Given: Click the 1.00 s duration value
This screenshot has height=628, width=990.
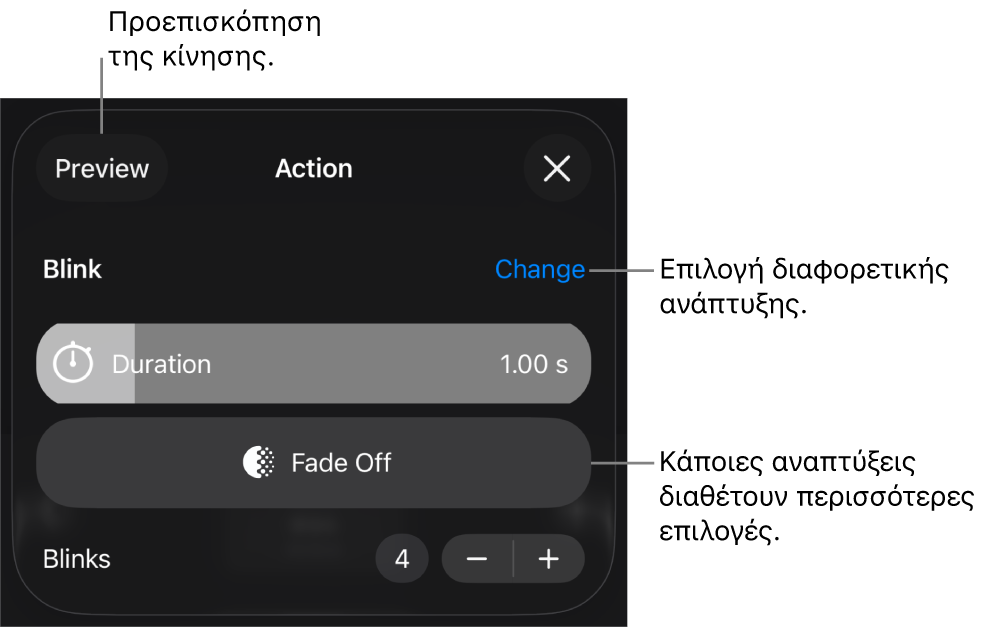Looking at the screenshot, I should click(x=534, y=364).
